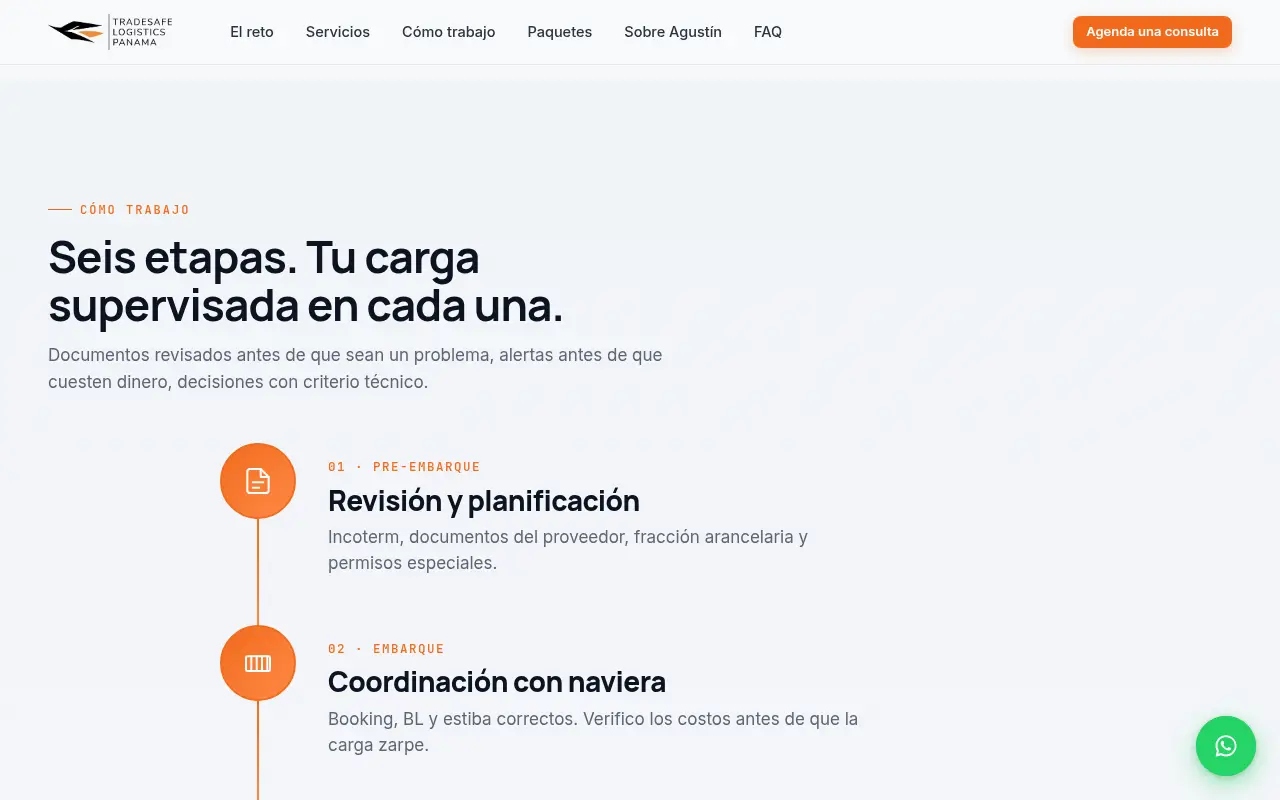The image size is (1280, 800).
Task: Select the 'Revisión y planificación' heading
Action: pos(484,500)
